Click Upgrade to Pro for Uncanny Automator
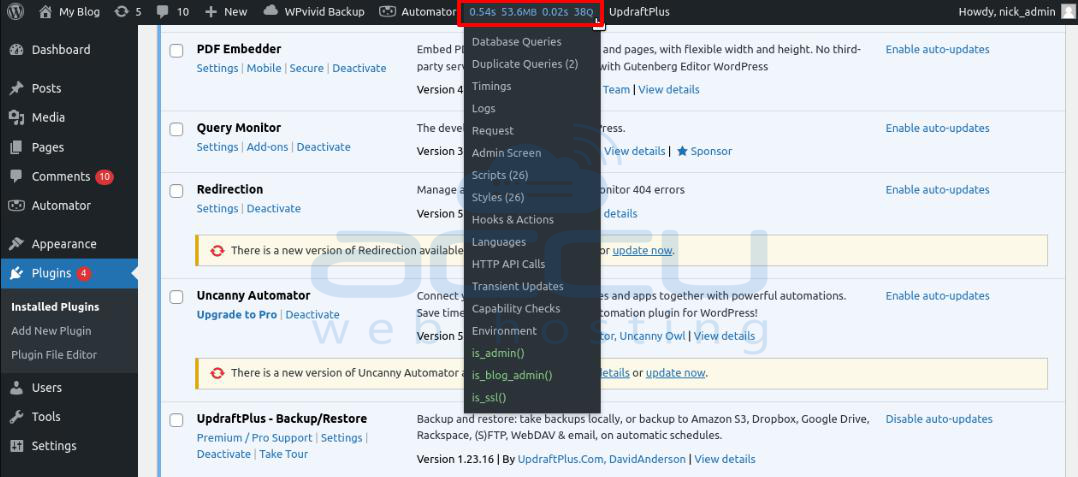The width and height of the screenshot is (1078, 477). 236,315
